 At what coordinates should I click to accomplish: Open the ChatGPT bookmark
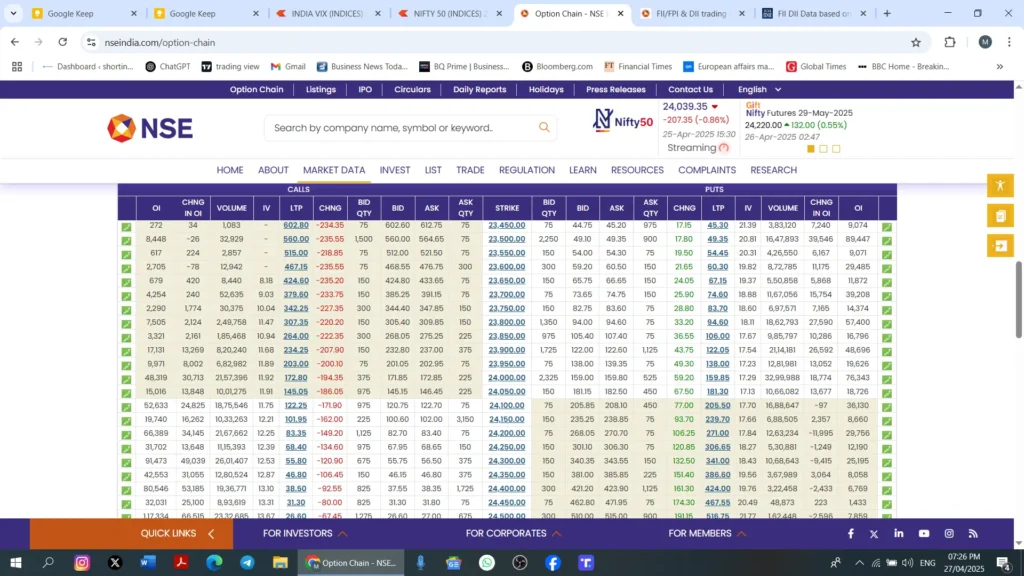168,67
